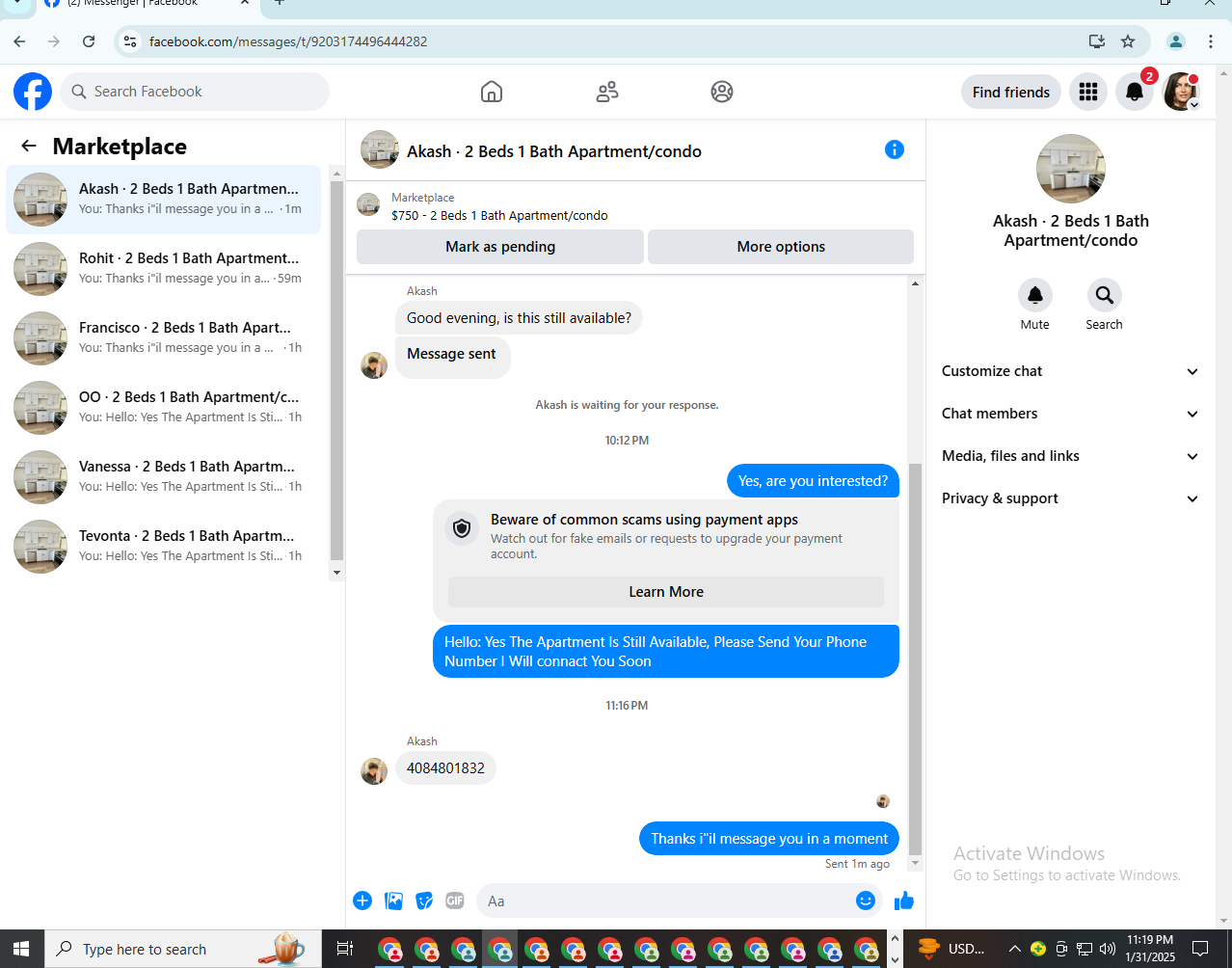The width and height of the screenshot is (1232, 968).
Task: Select the Vanessa conversation
Action: pyautogui.click(x=164, y=477)
